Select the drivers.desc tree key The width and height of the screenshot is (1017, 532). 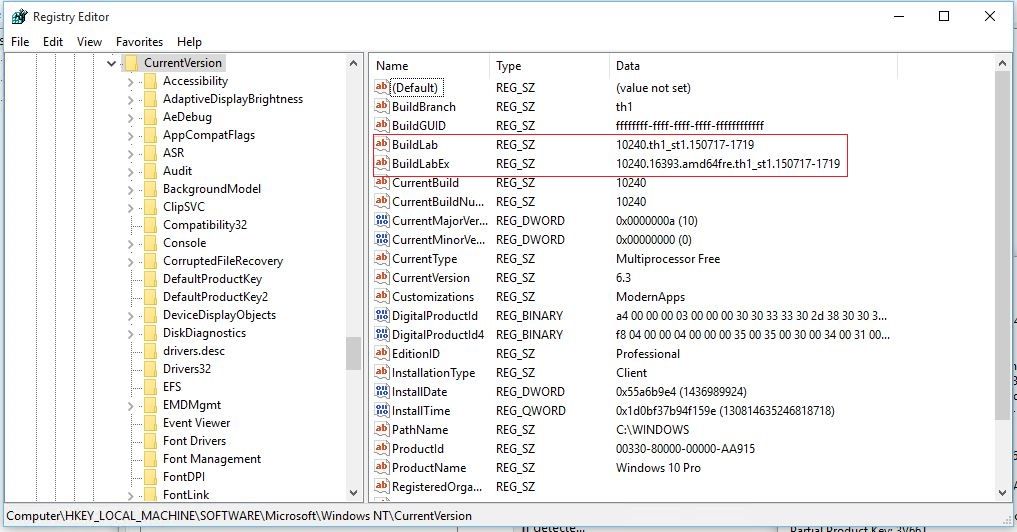tap(194, 351)
